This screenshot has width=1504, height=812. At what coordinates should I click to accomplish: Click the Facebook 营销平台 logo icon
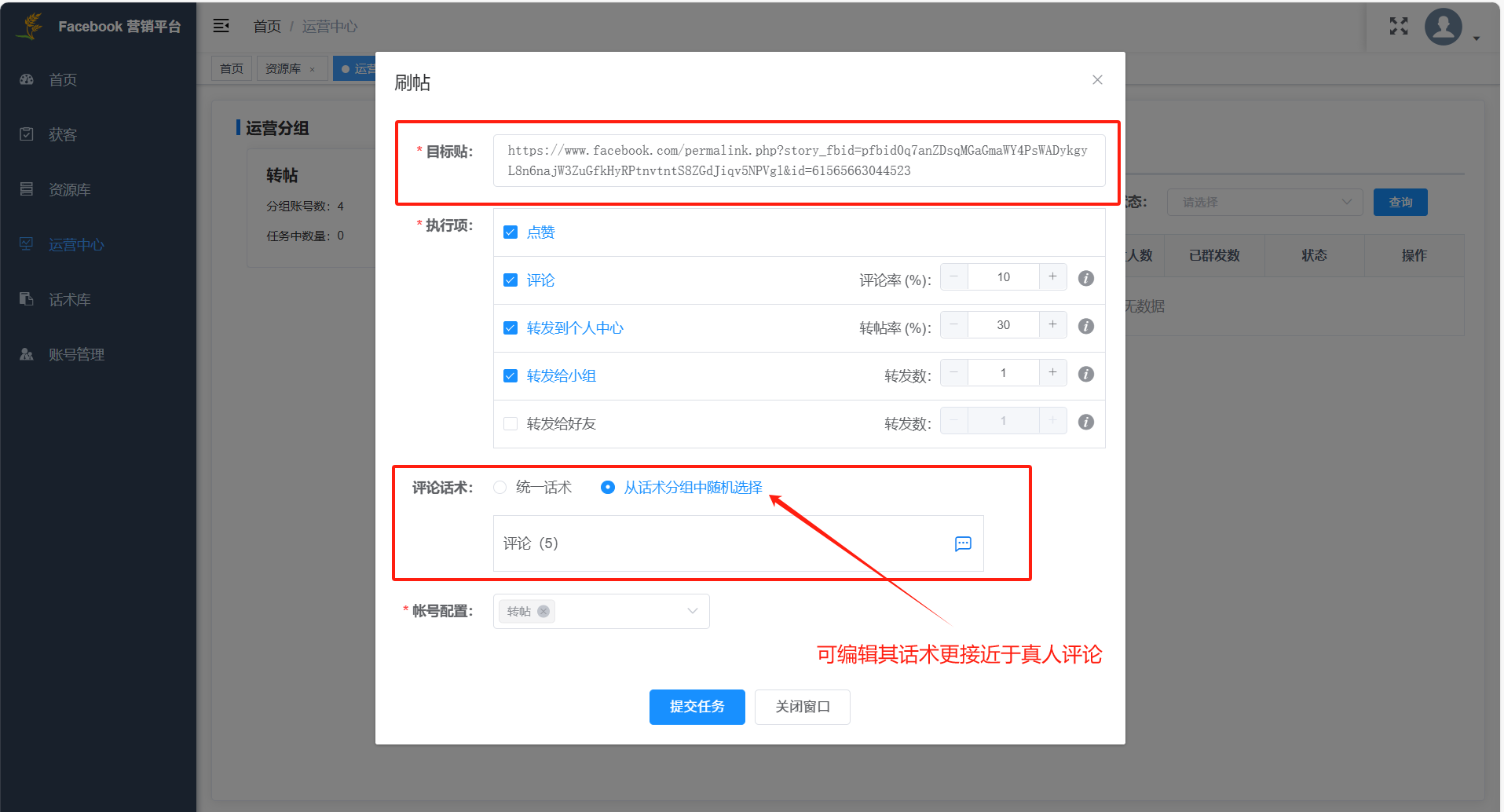(x=31, y=26)
